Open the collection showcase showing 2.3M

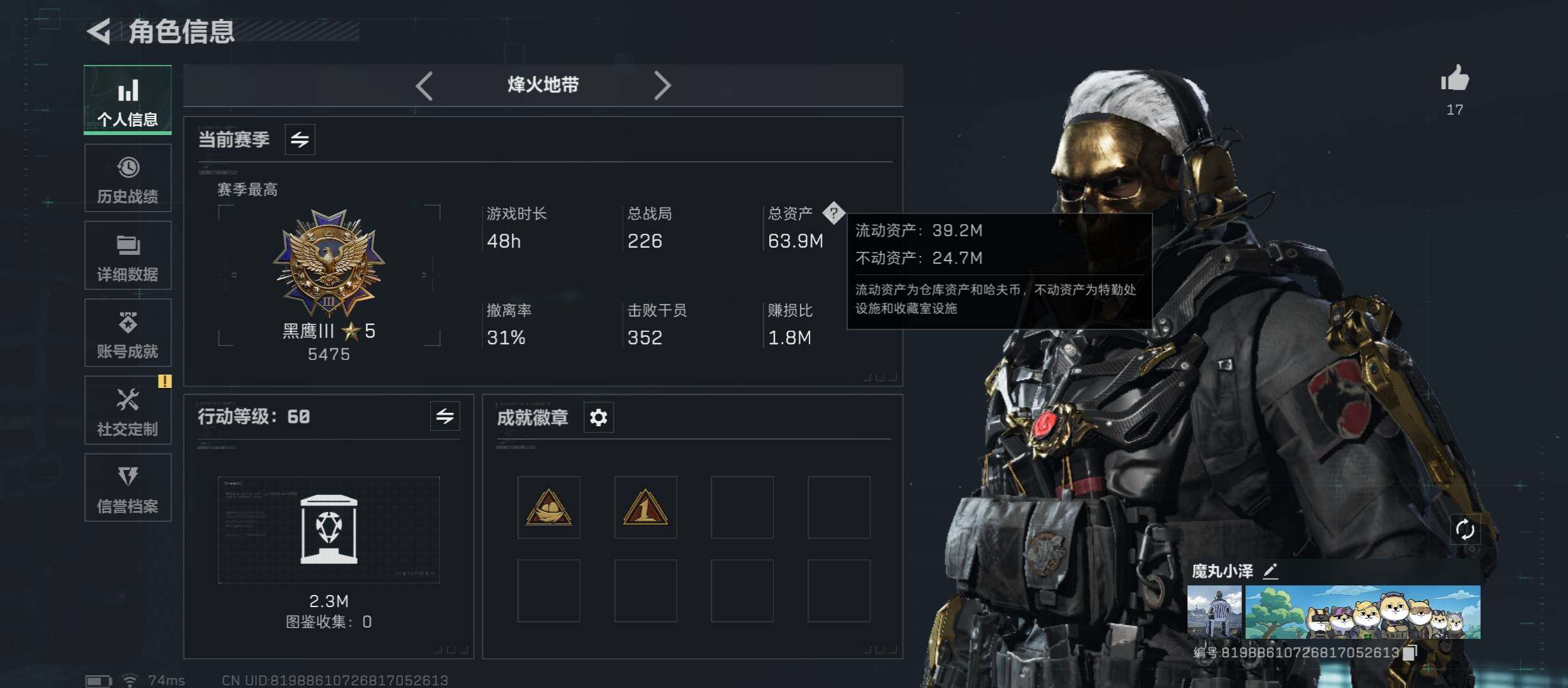pos(329,529)
